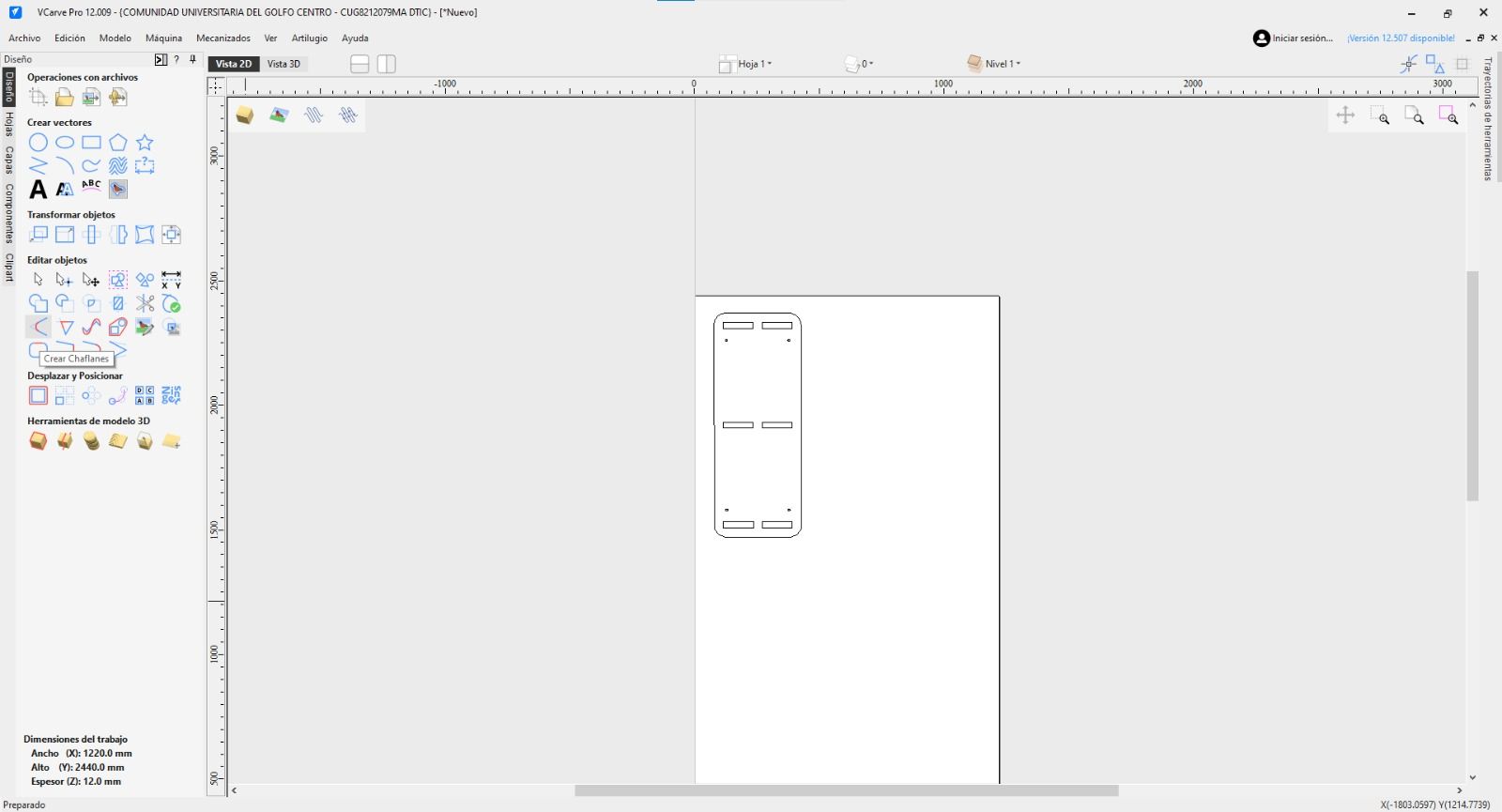Screen dimensions: 1502x812
Task: Select the Draw Text tool with big A
Action: click(38, 190)
